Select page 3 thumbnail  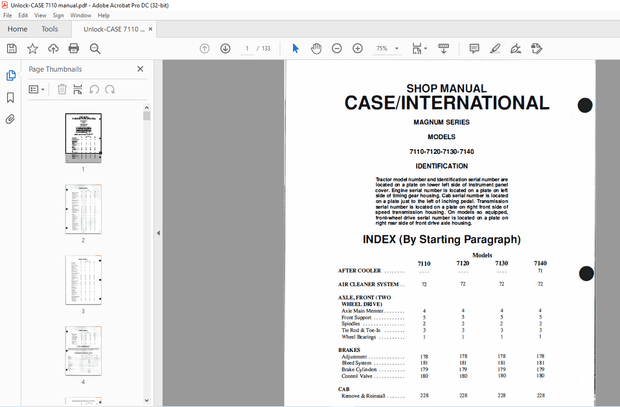pos(83,280)
